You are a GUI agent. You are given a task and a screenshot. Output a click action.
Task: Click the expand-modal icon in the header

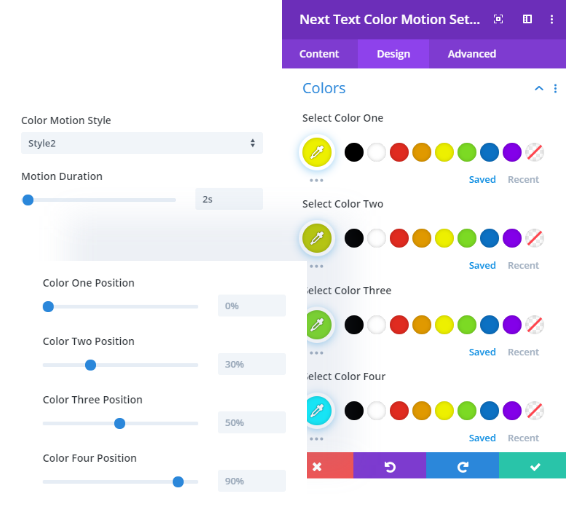[498, 19]
